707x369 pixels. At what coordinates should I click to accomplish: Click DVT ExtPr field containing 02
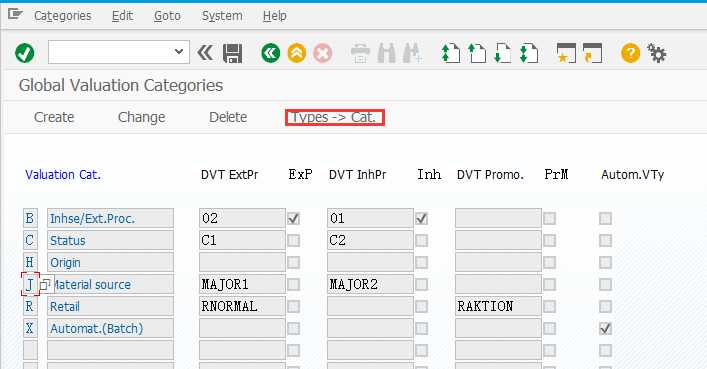[242, 218]
